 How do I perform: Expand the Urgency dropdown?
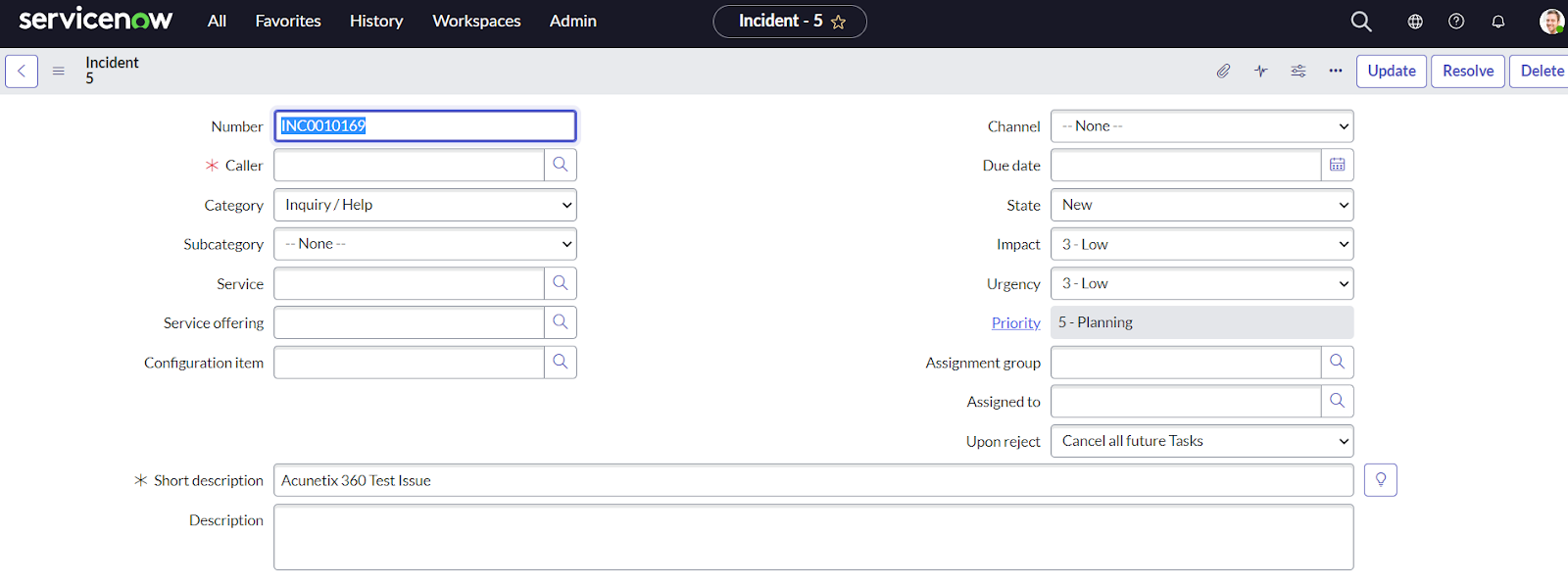tap(1202, 283)
